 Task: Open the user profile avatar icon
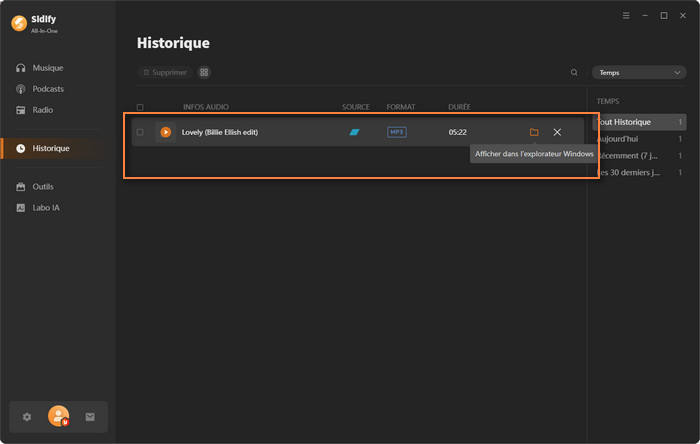click(x=58, y=416)
